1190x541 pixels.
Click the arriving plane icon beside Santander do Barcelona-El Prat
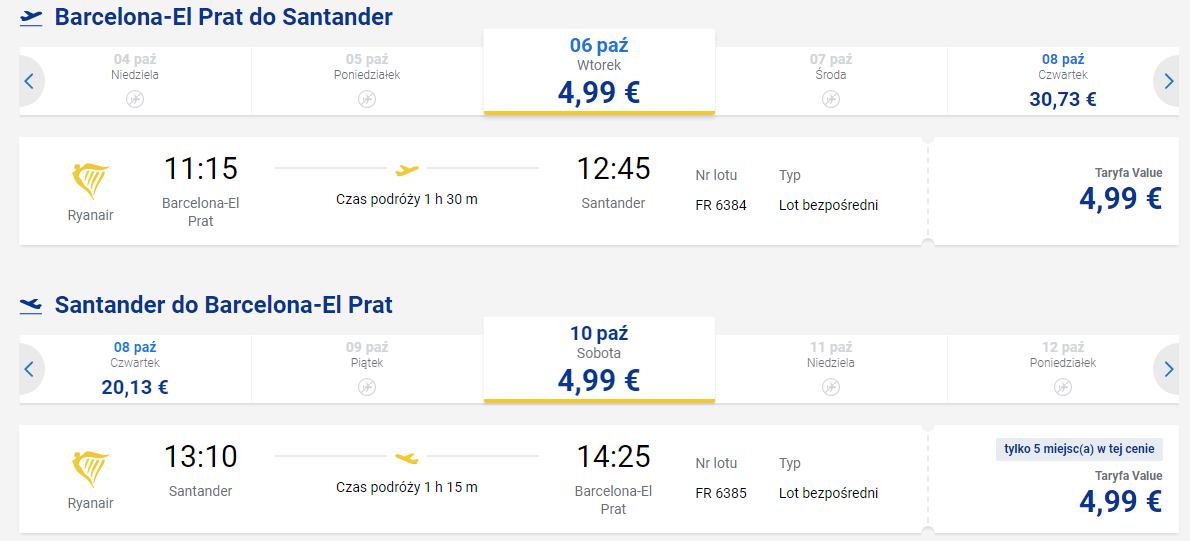[x=31, y=306]
